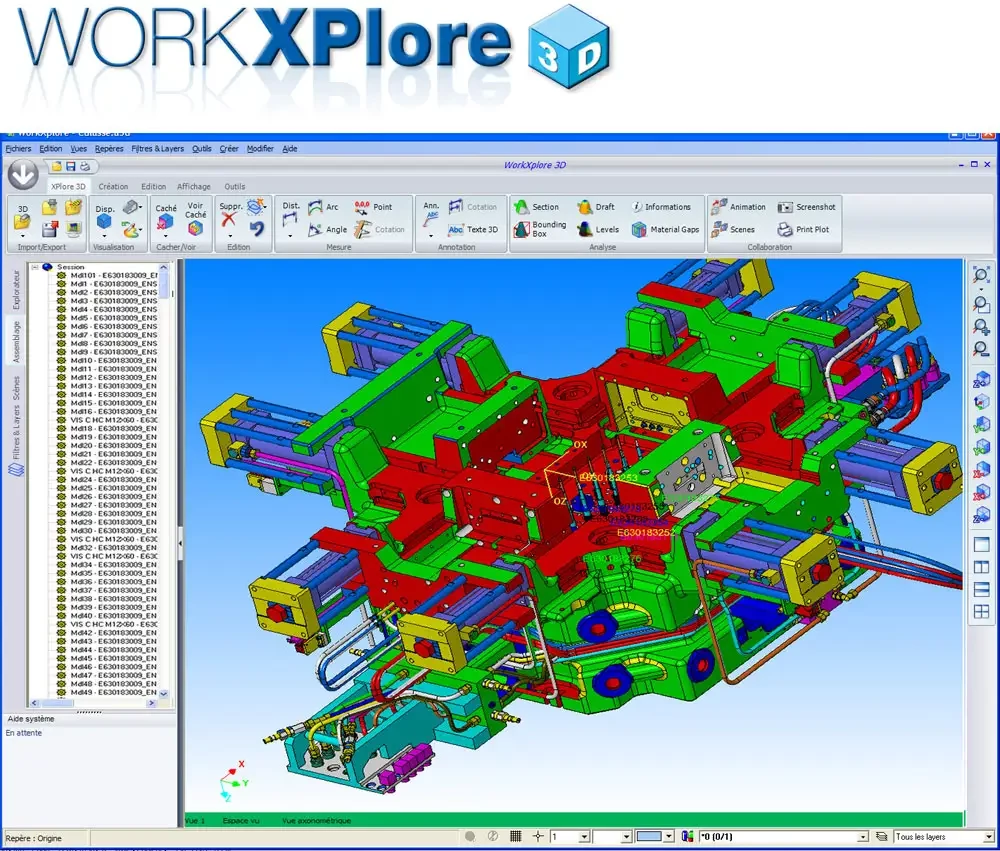Image resolution: width=1000 pixels, height=851 pixels.
Task: Open the Repères menu
Action: pyautogui.click(x=109, y=149)
